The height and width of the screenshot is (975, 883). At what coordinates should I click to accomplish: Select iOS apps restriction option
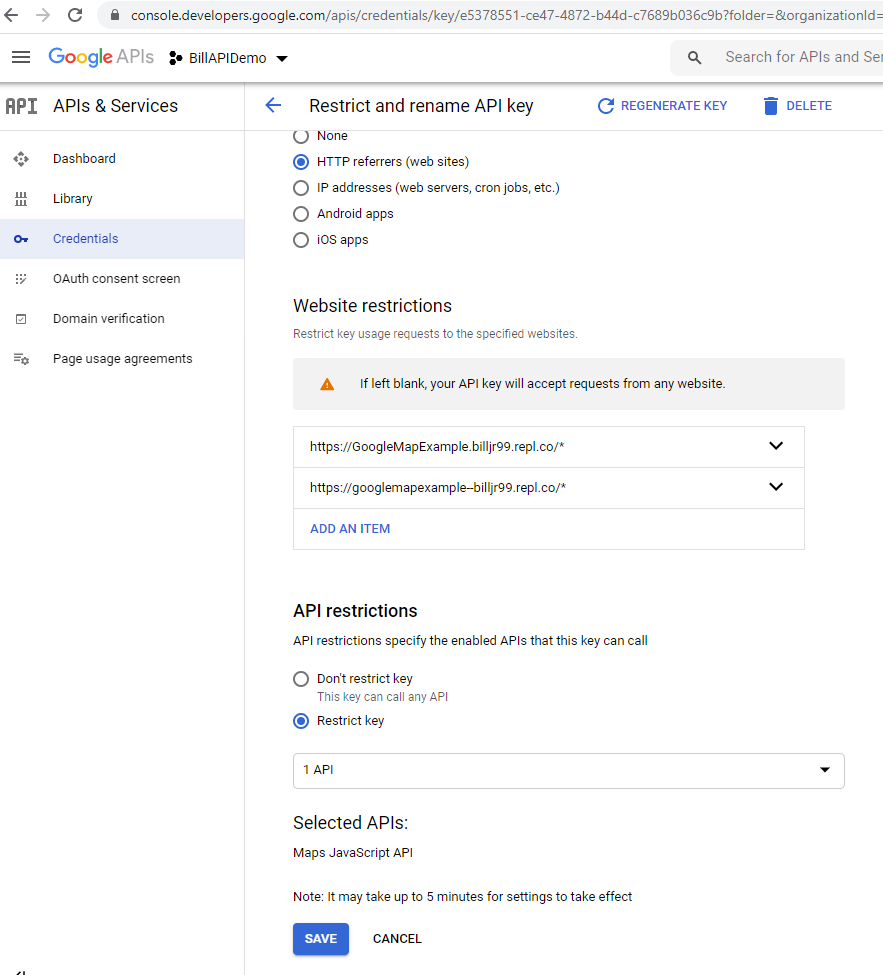click(x=301, y=240)
